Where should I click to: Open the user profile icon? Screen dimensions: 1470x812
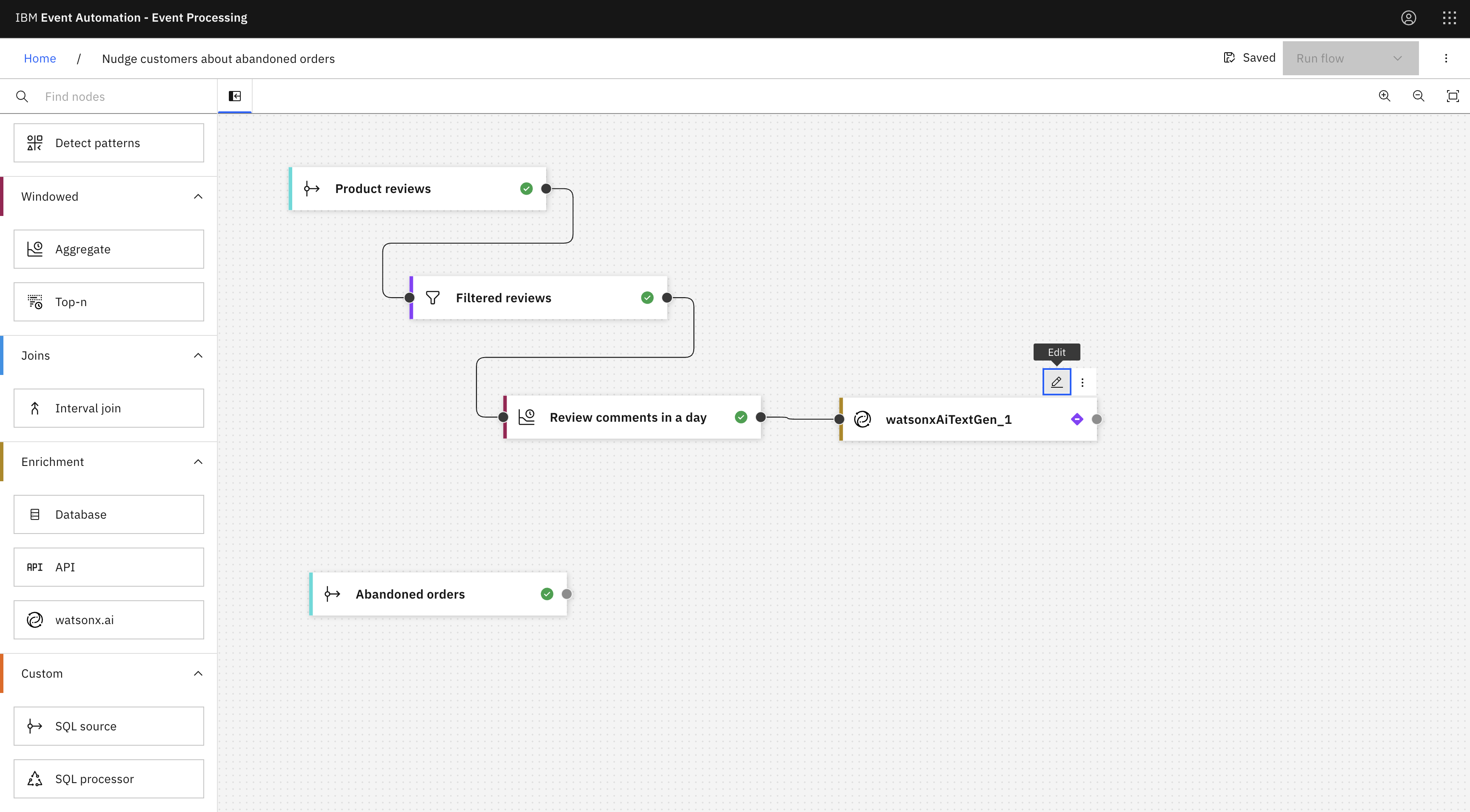(x=1408, y=18)
